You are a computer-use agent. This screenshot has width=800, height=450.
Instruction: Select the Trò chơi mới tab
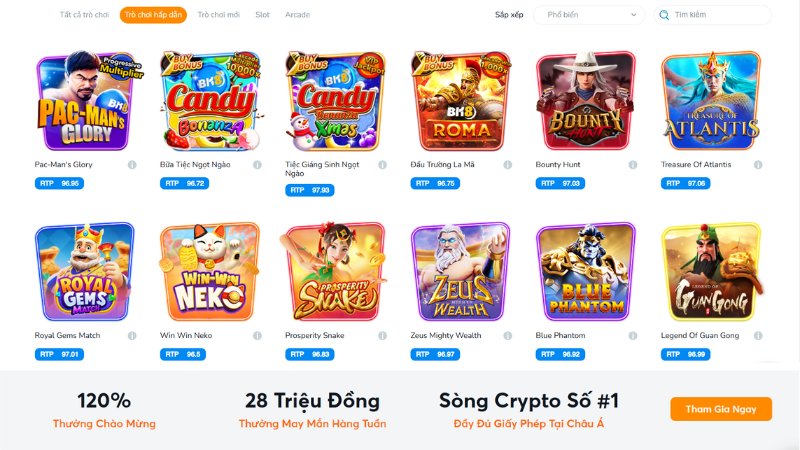218,15
